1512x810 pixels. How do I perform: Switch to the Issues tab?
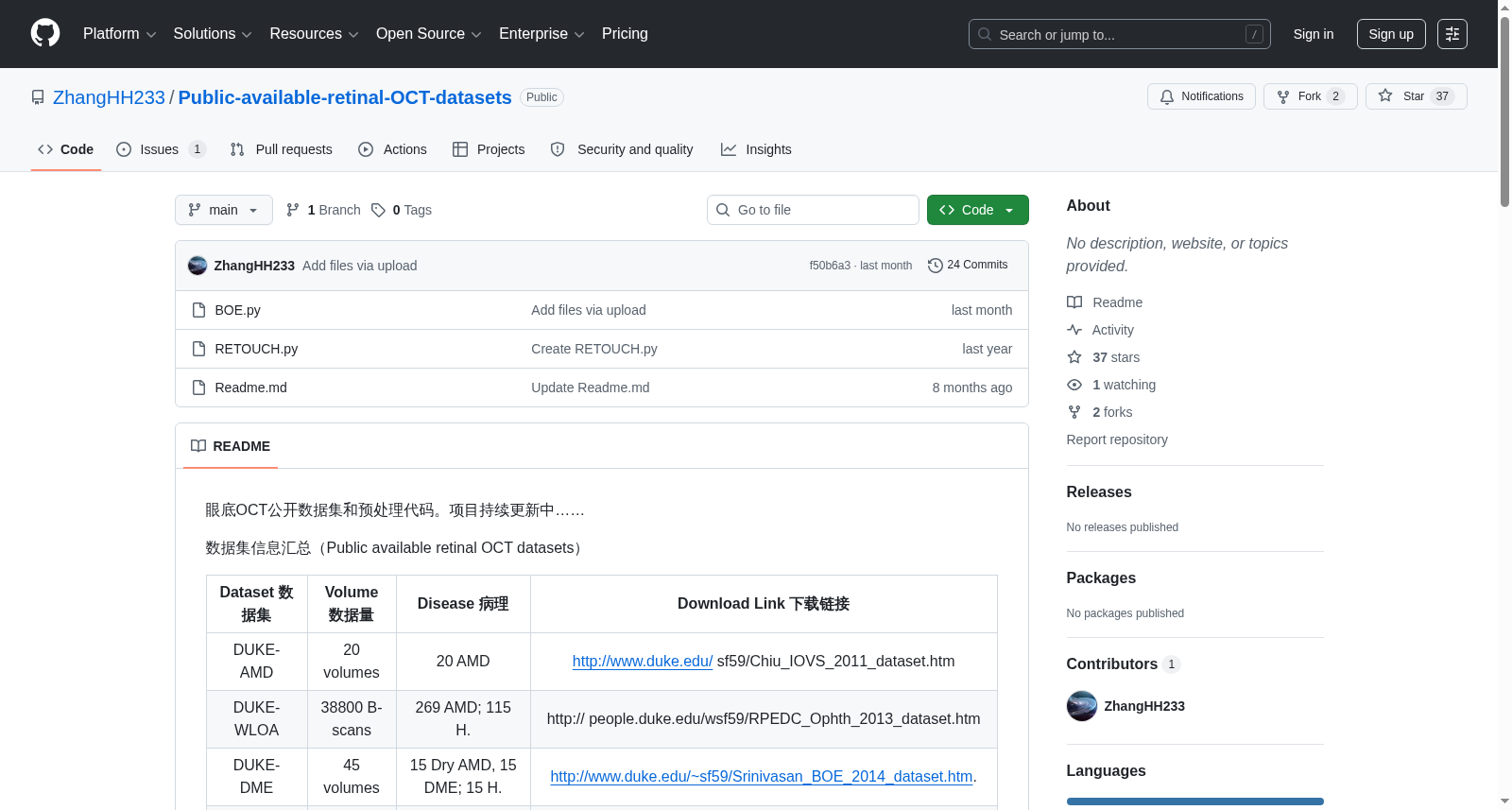point(161,149)
